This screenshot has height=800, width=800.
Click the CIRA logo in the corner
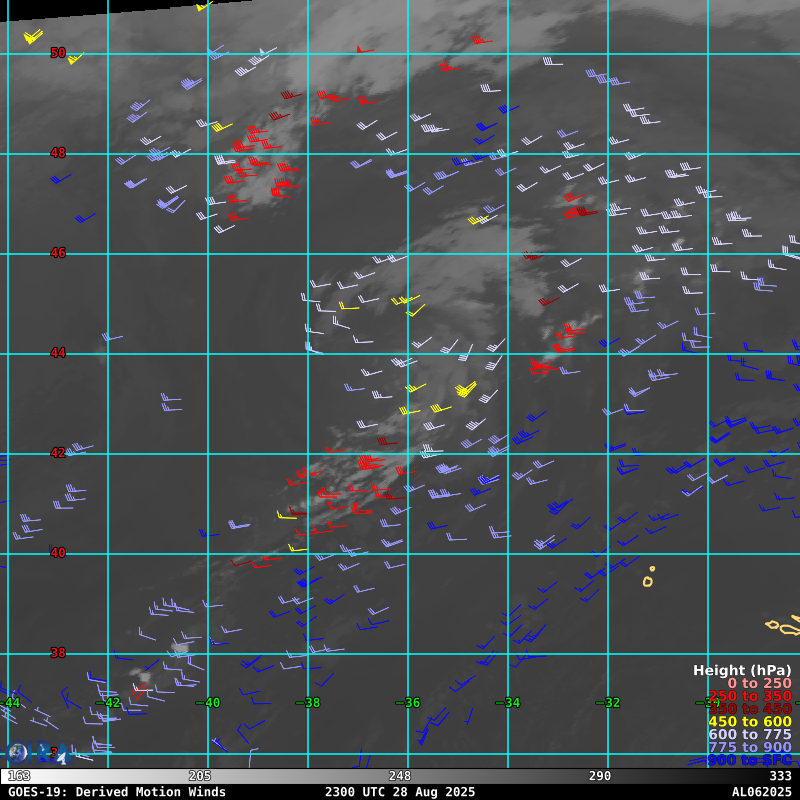tap(38, 754)
